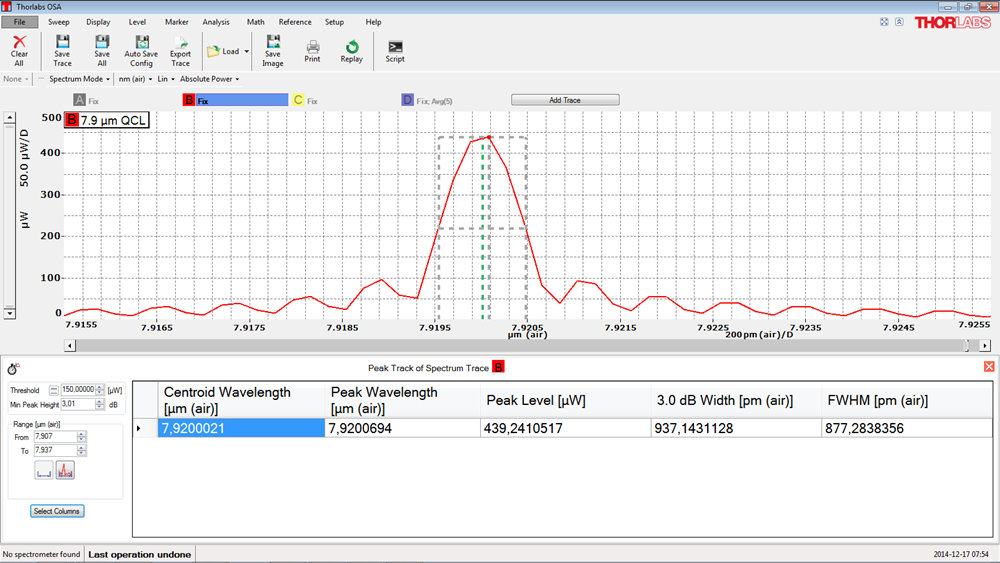
Task: Click horizontal scrollbar right arrow
Action: coord(985,346)
